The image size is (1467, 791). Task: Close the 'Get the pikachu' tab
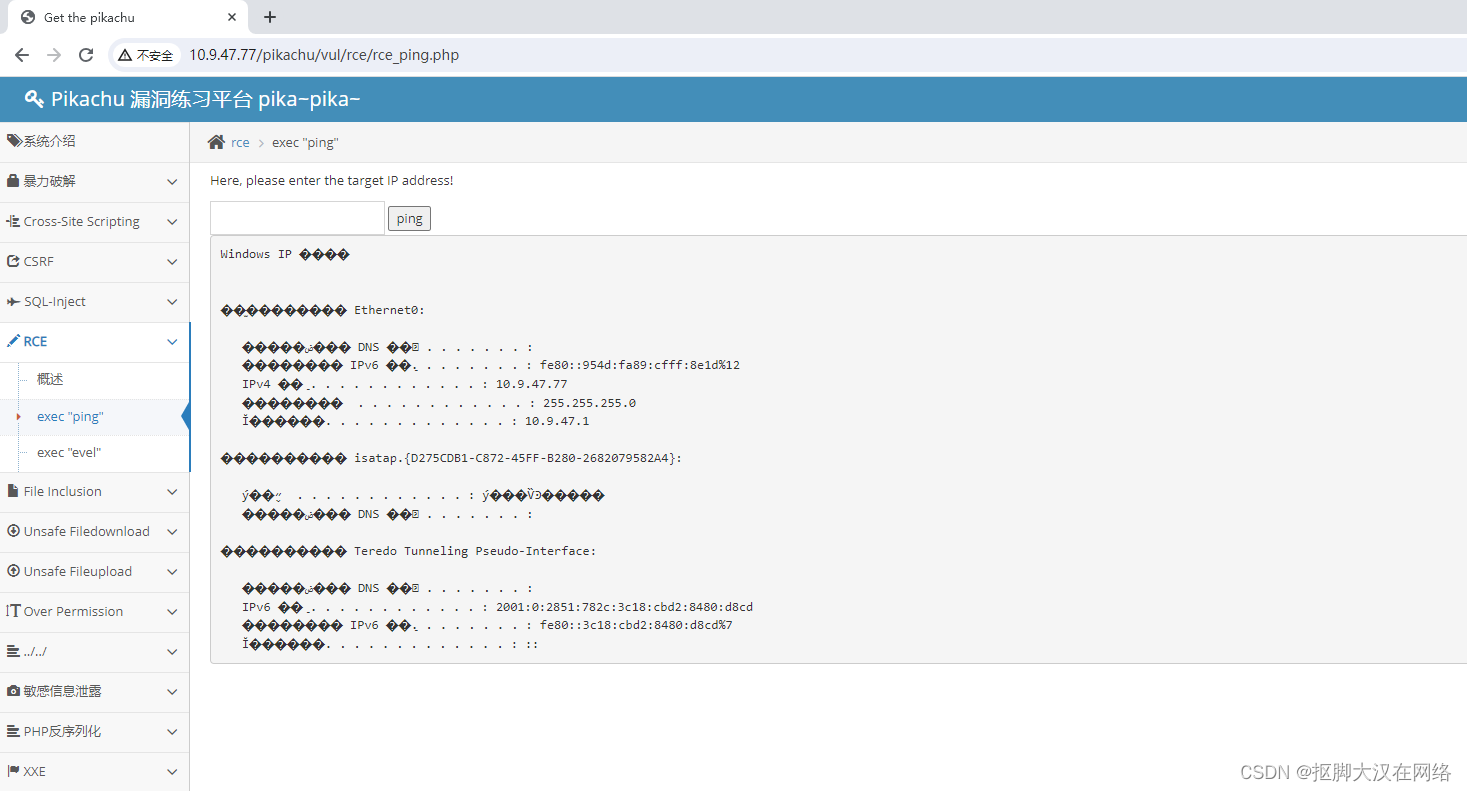click(x=232, y=17)
